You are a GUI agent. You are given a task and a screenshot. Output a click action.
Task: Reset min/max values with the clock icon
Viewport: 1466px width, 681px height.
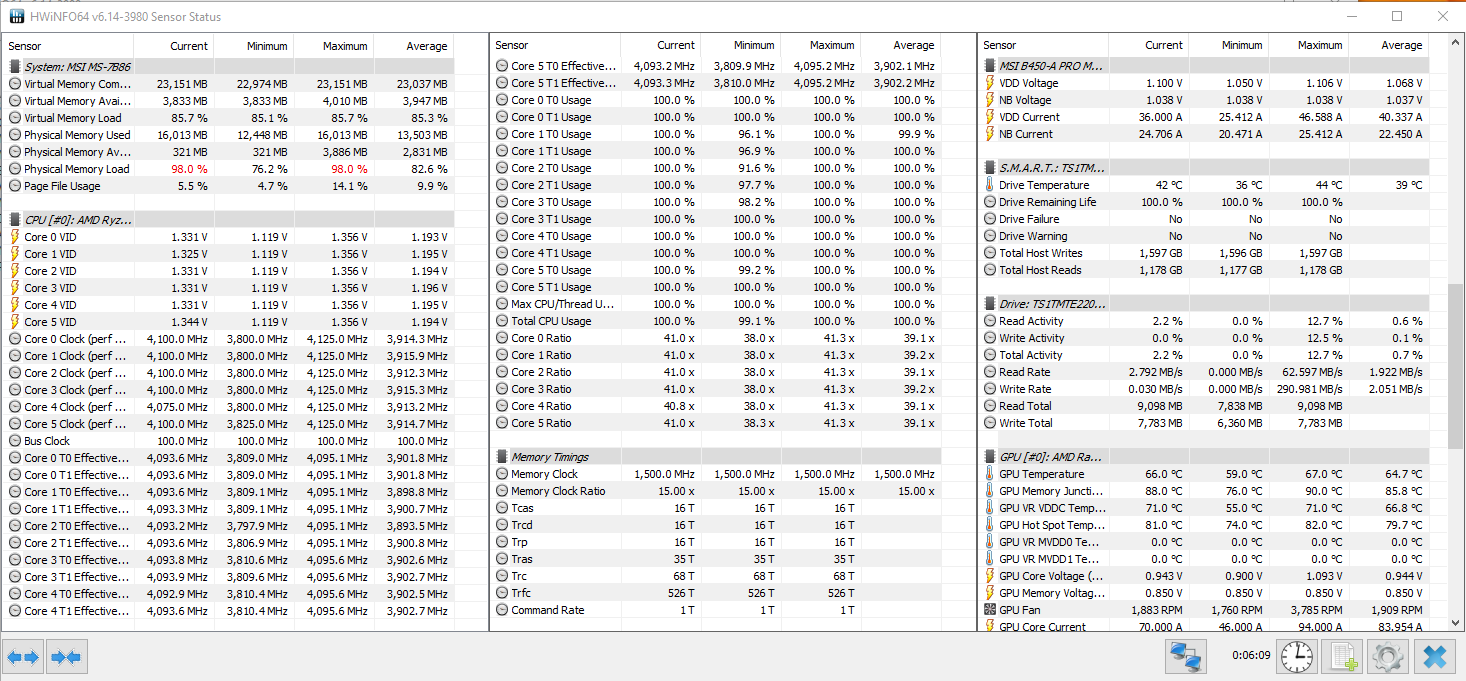1297,657
